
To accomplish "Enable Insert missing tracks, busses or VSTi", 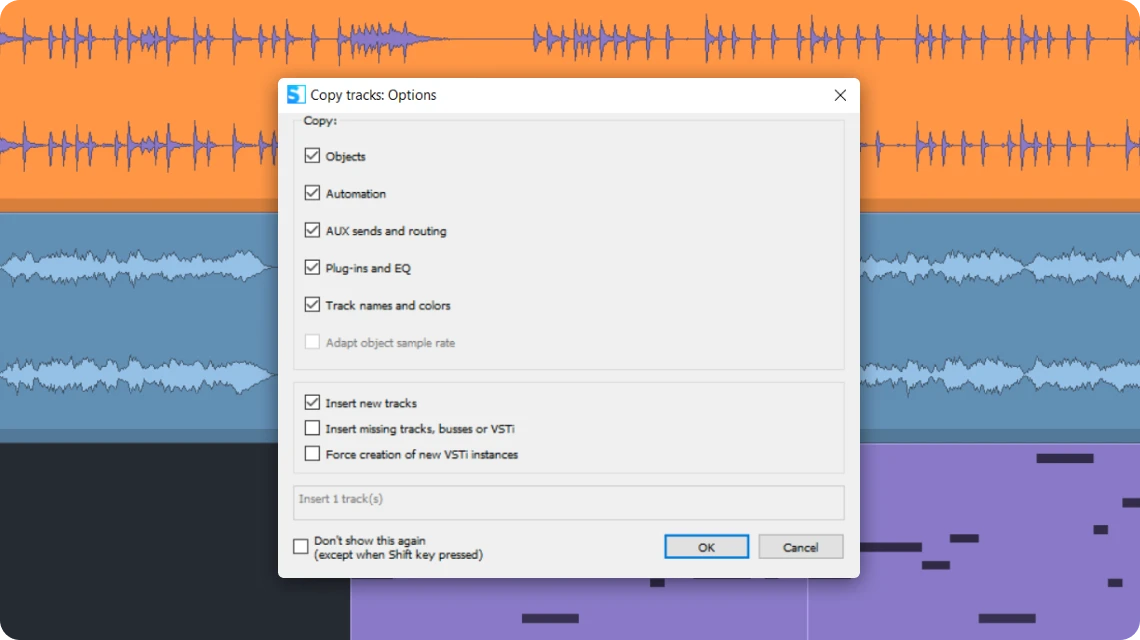I will (x=312, y=428).
